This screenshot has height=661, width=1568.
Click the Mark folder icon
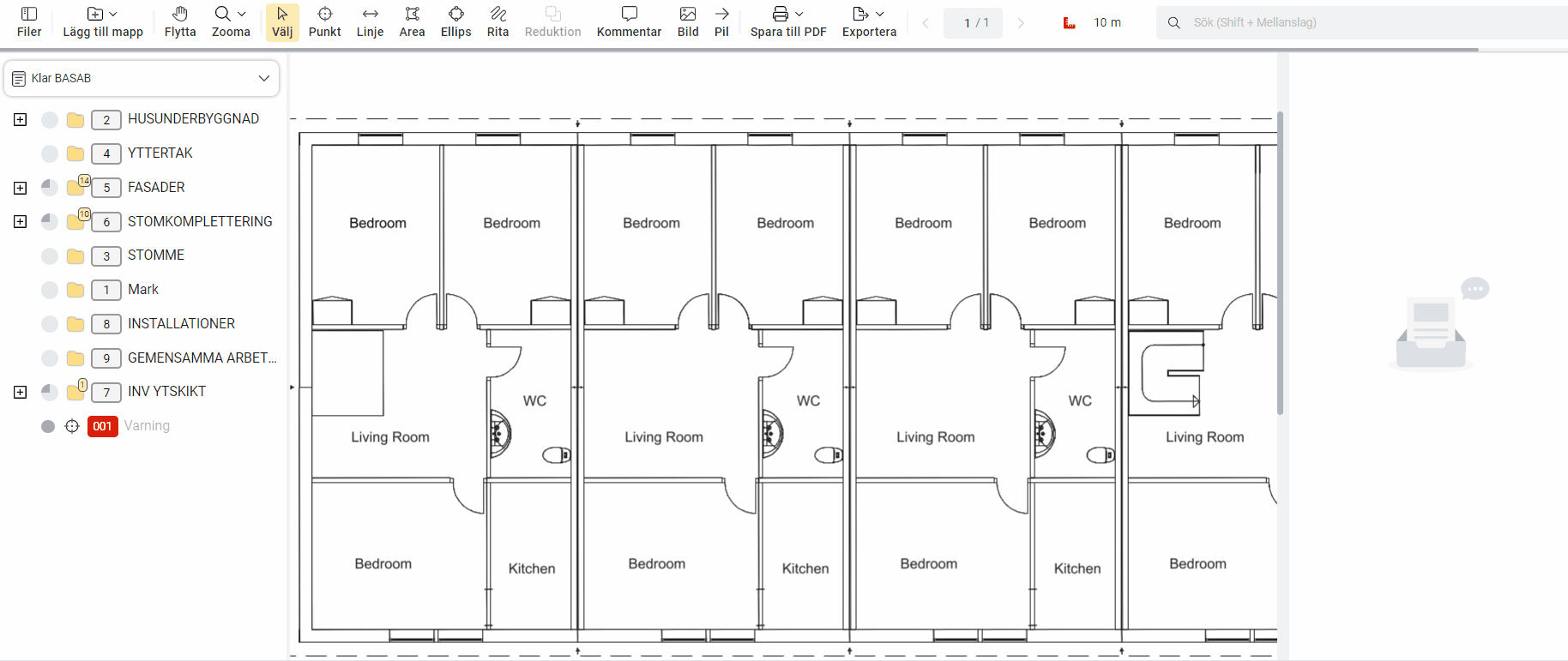(75, 290)
